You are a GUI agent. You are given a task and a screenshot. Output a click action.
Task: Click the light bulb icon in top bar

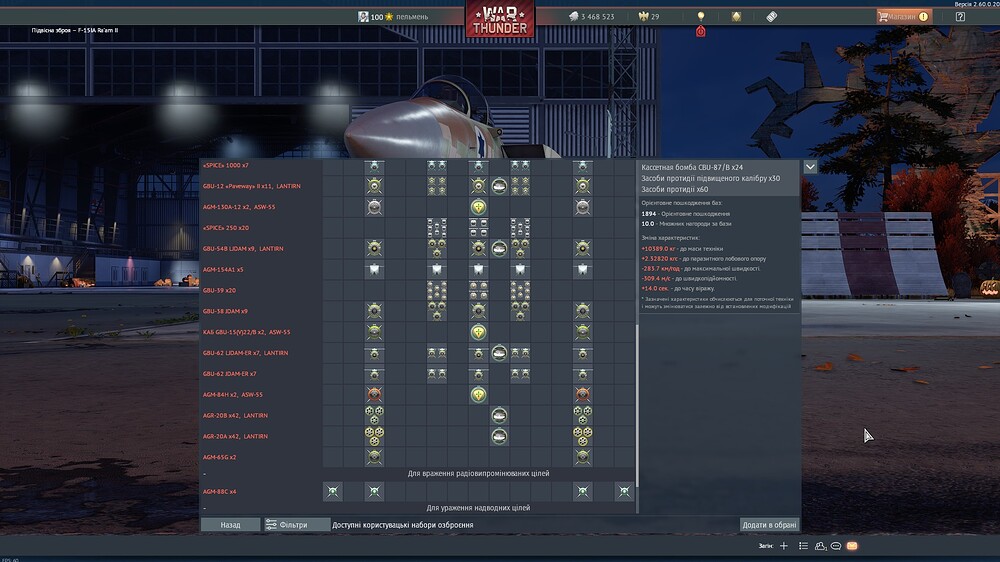coord(700,16)
